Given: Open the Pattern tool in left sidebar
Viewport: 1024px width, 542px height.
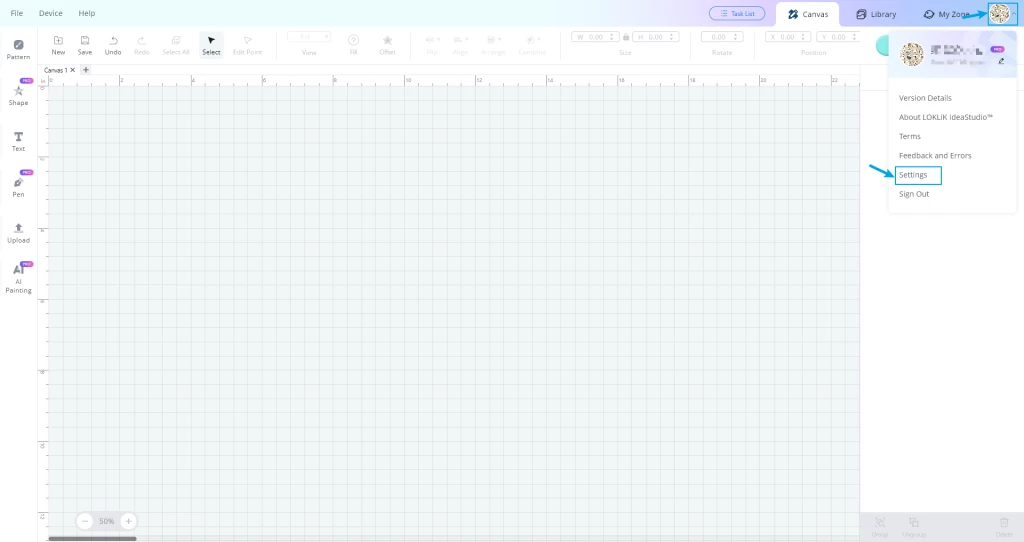Looking at the screenshot, I should pos(18,49).
